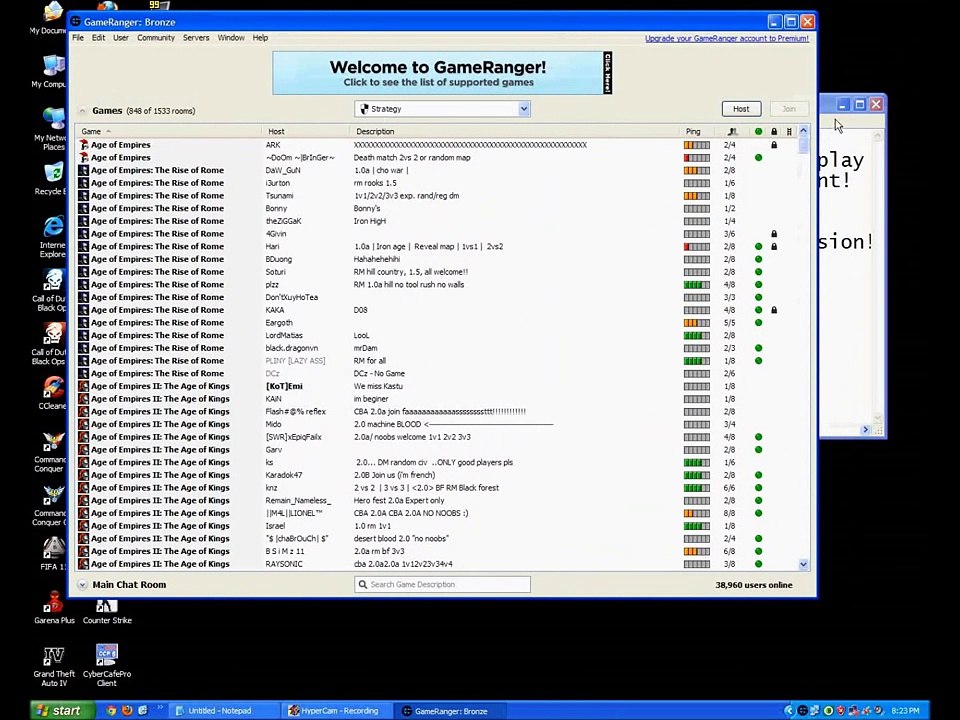Select the room hosted by Bonny

tap(438, 209)
